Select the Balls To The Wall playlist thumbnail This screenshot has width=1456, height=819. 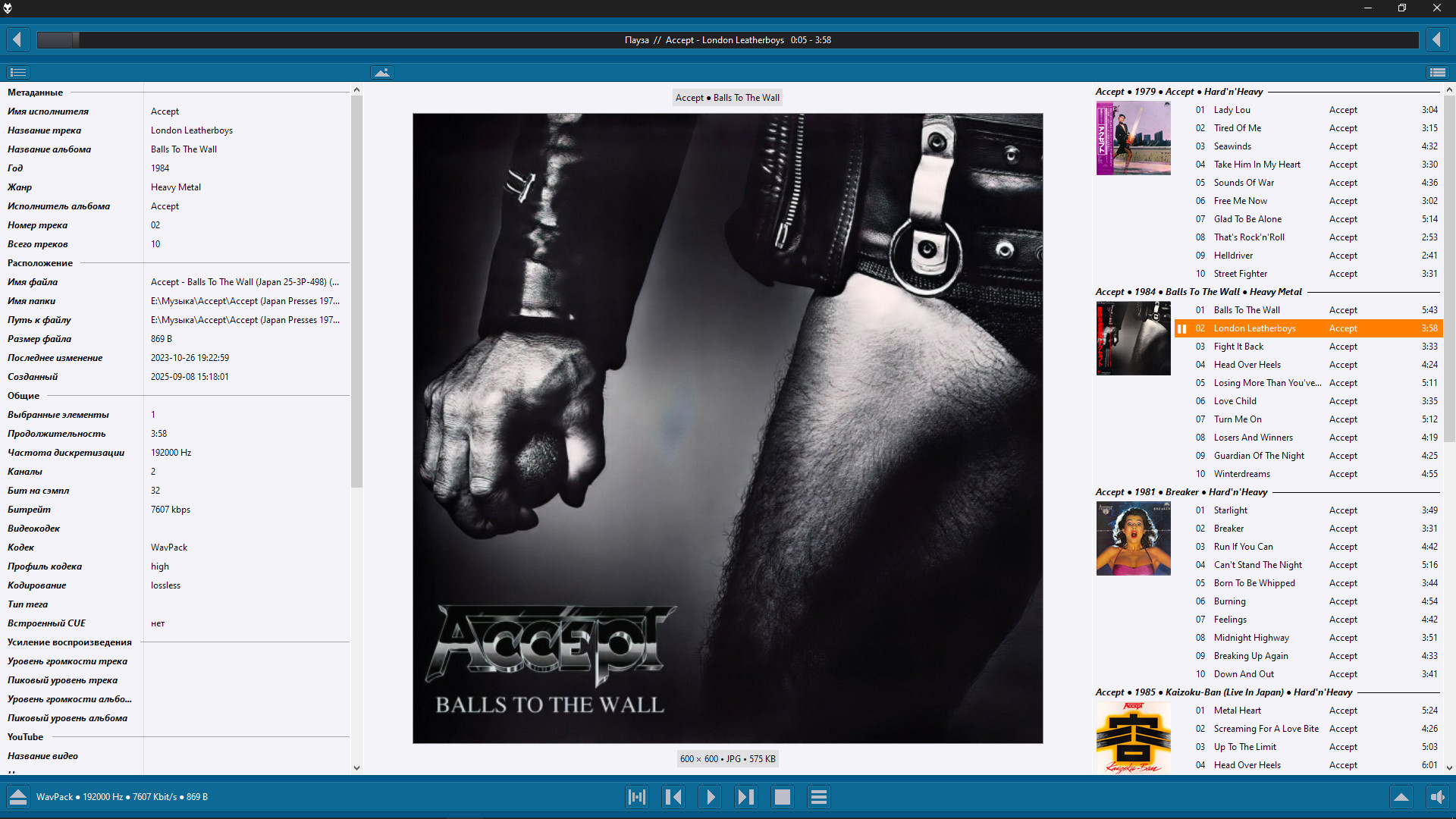pyautogui.click(x=1133, y=338)
